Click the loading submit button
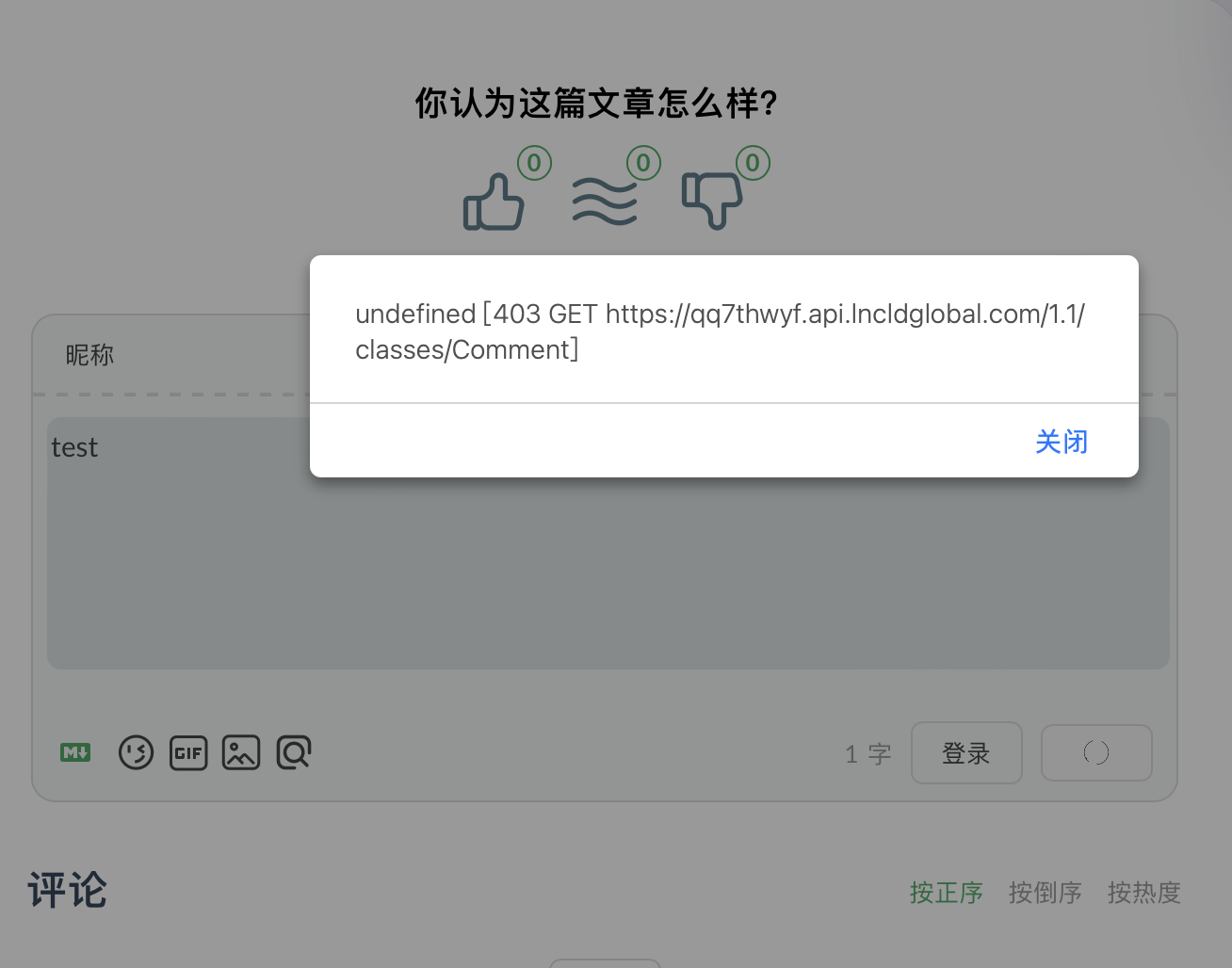Screen dimensions: 1232x968 tap(1096, 752)
